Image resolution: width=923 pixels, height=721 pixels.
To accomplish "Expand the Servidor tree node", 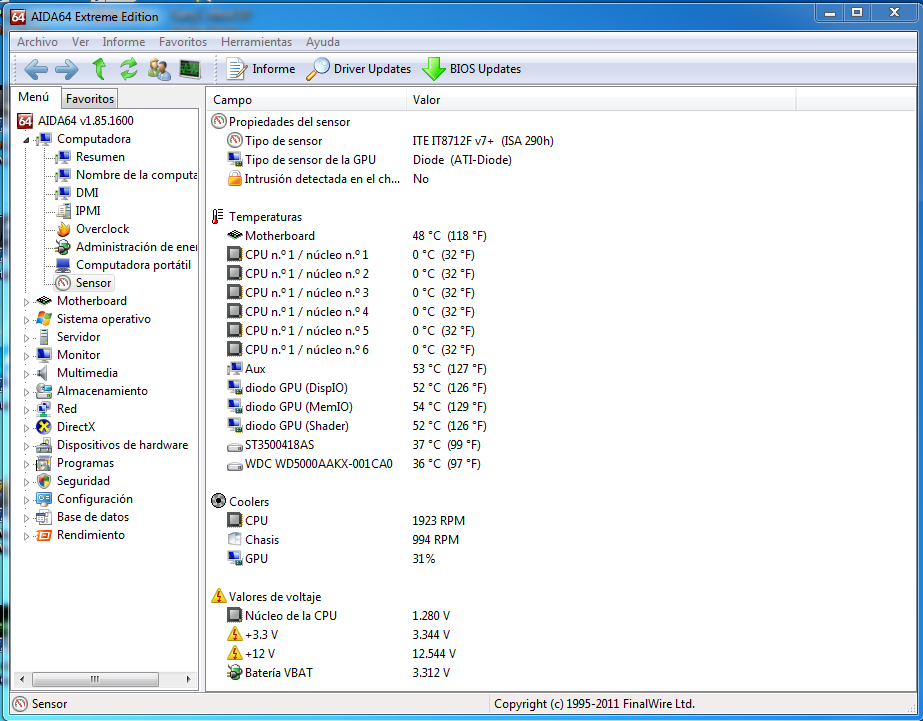I will coord(26,338).
